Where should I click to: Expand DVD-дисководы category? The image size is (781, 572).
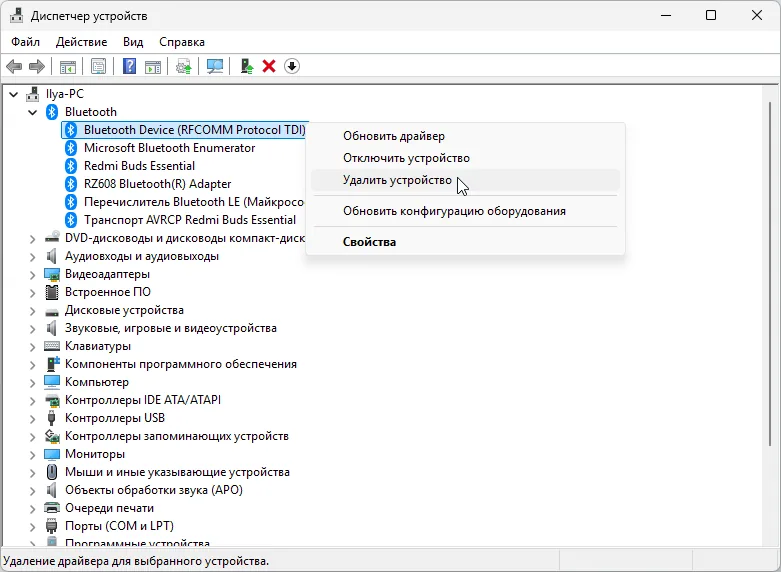point(32,238)
